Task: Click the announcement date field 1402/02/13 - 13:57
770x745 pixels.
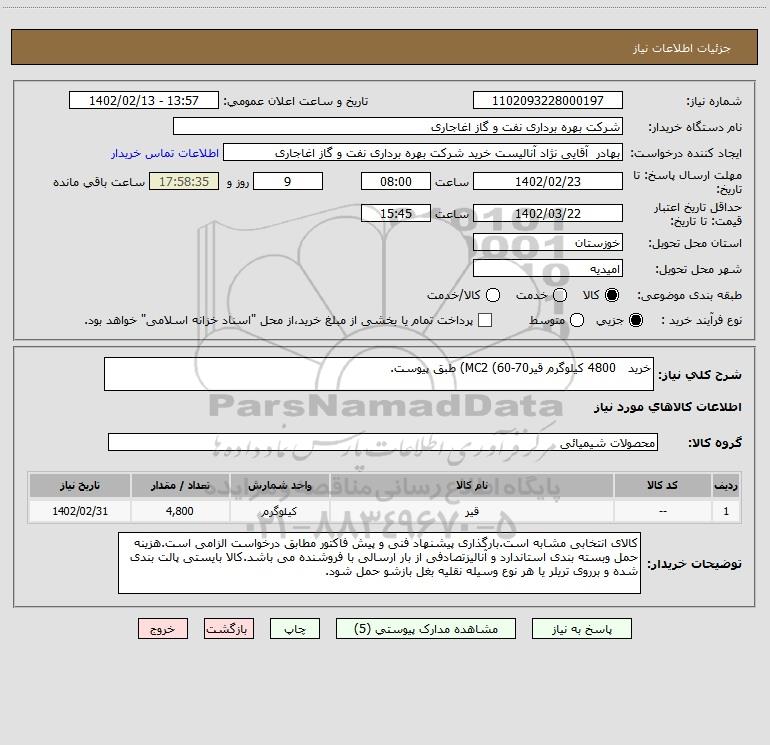Action: [144, 101]
